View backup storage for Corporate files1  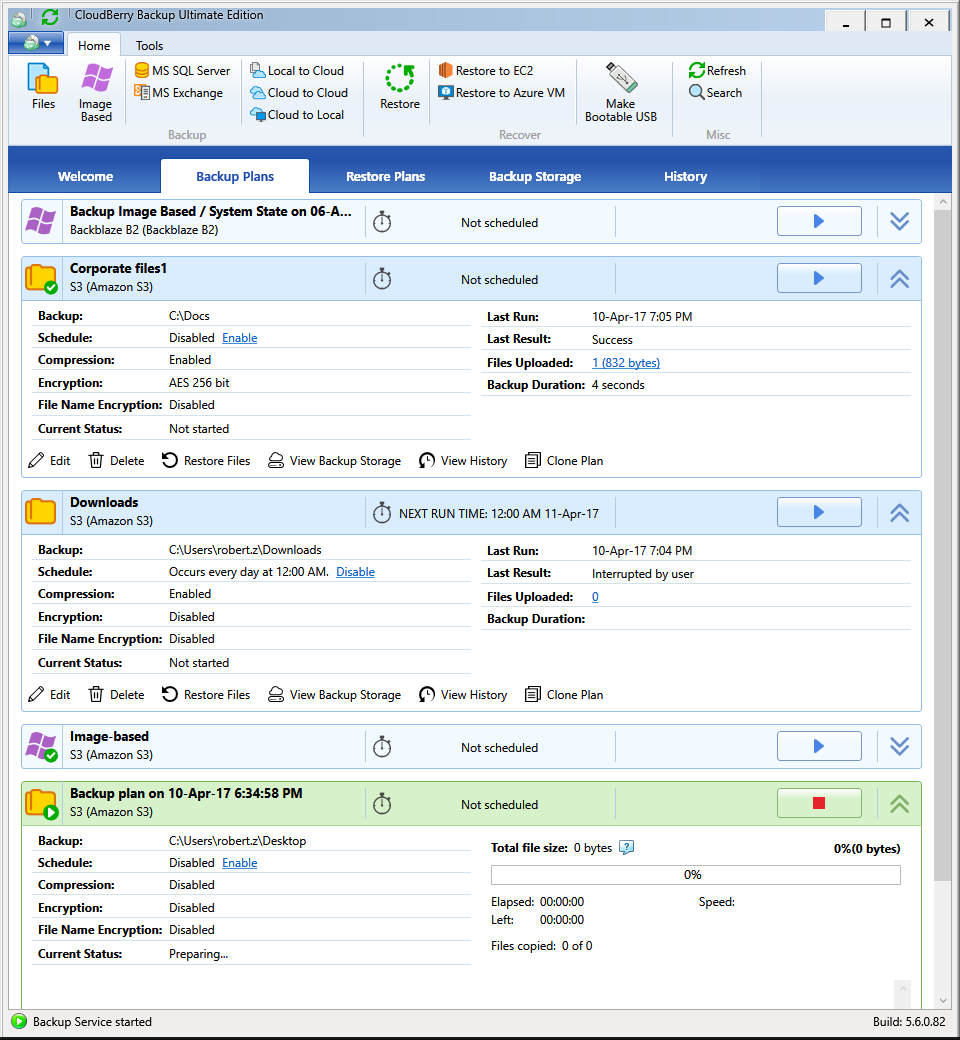[x=334, y=460]
